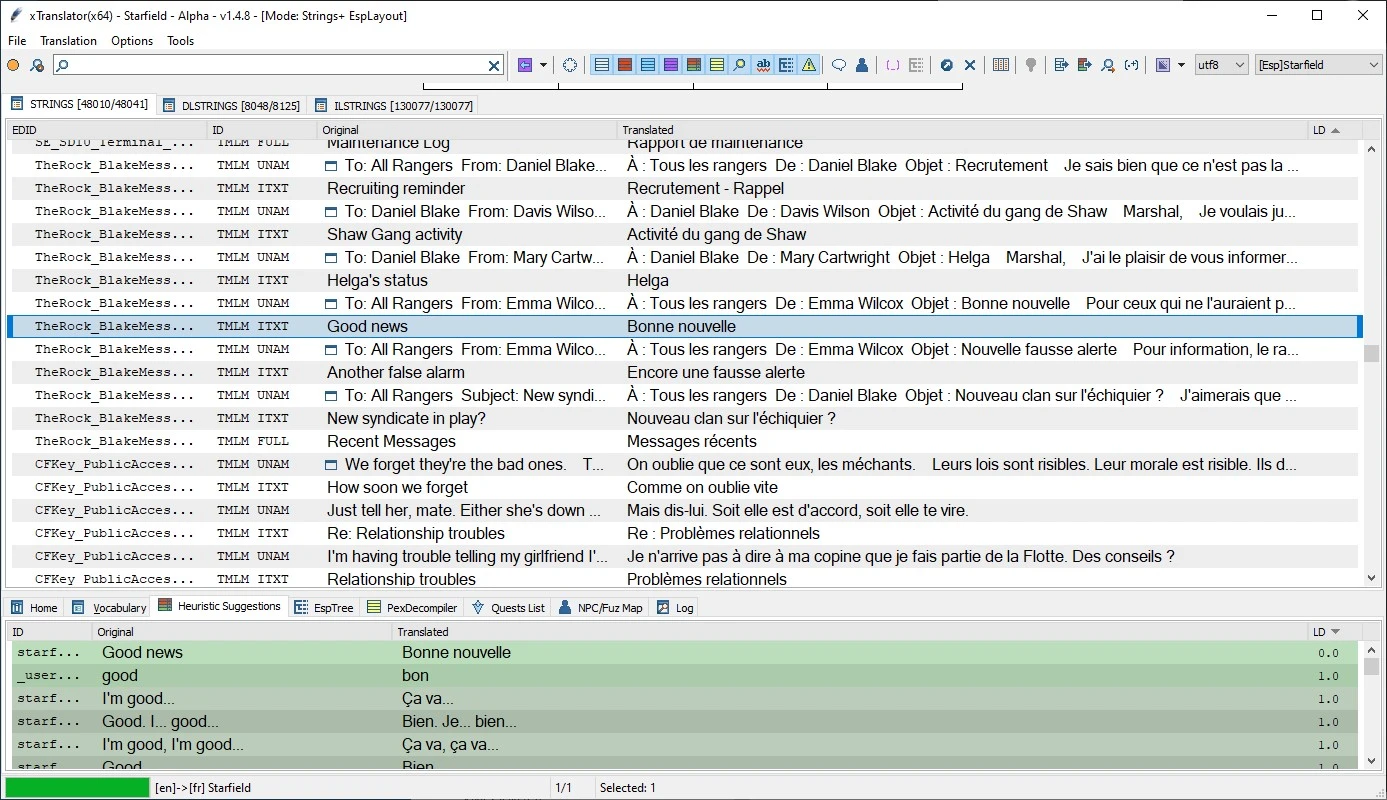Screen dimensions: 1387x800
Task: Click the main list vertical scrollbar thumb
Action: tap(1371, 353)
